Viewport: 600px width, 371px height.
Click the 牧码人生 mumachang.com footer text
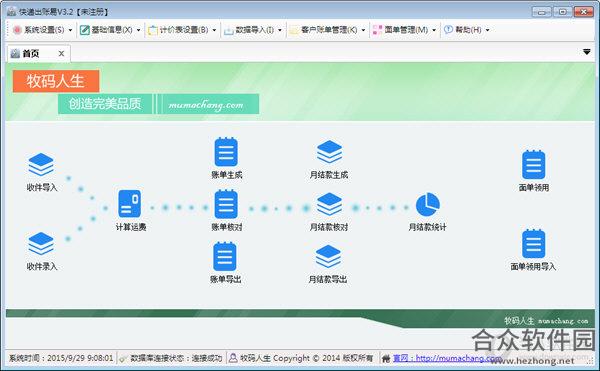point(546,321)
